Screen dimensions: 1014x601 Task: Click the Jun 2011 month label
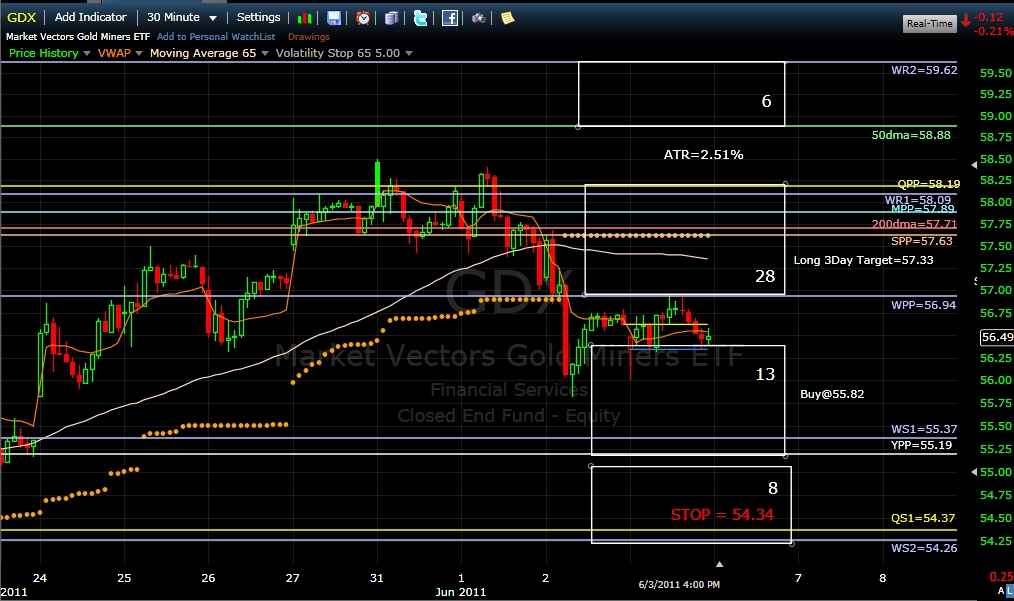(460, 592)
